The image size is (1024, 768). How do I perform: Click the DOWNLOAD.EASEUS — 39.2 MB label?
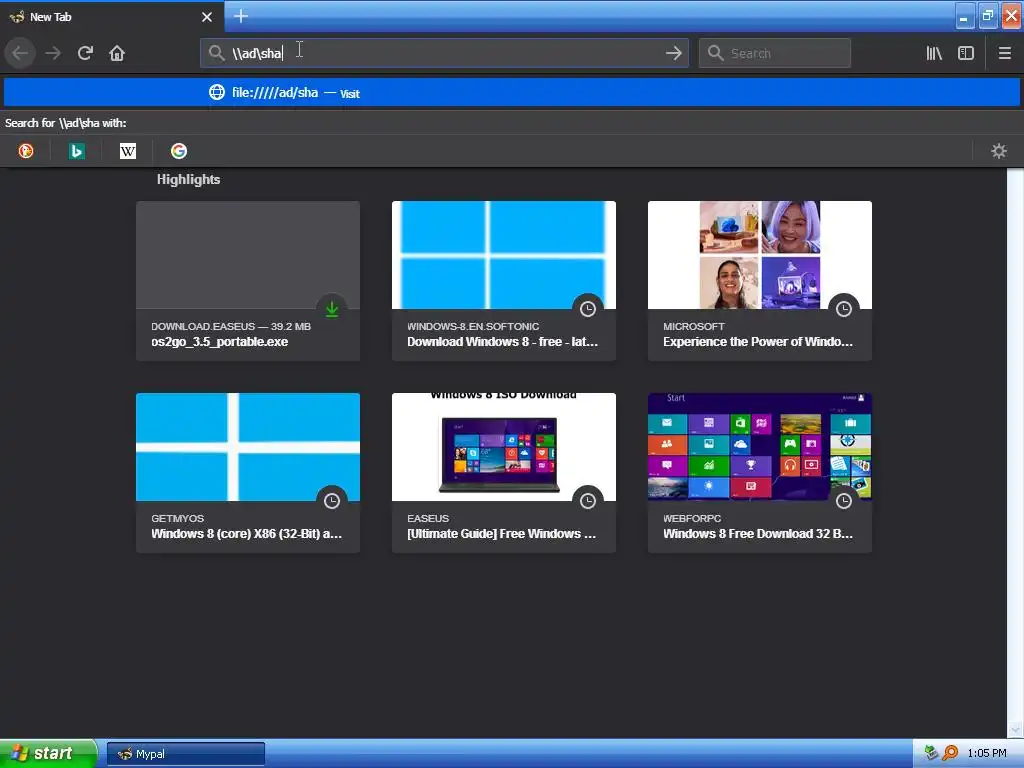231,327
